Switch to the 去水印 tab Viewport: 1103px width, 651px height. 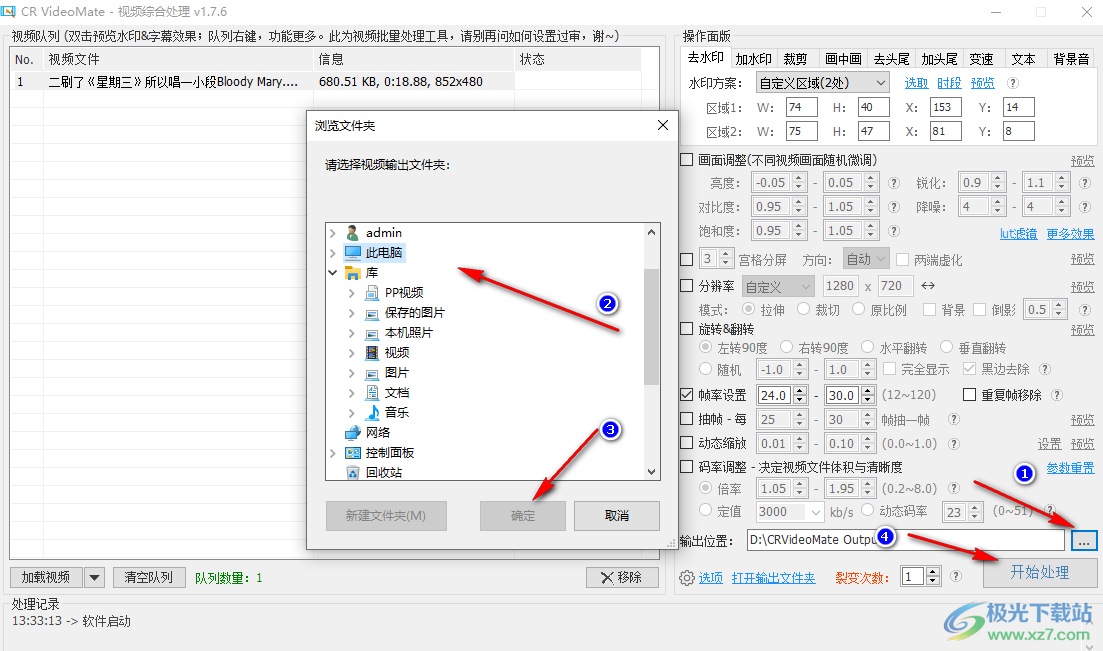(706, 58)
